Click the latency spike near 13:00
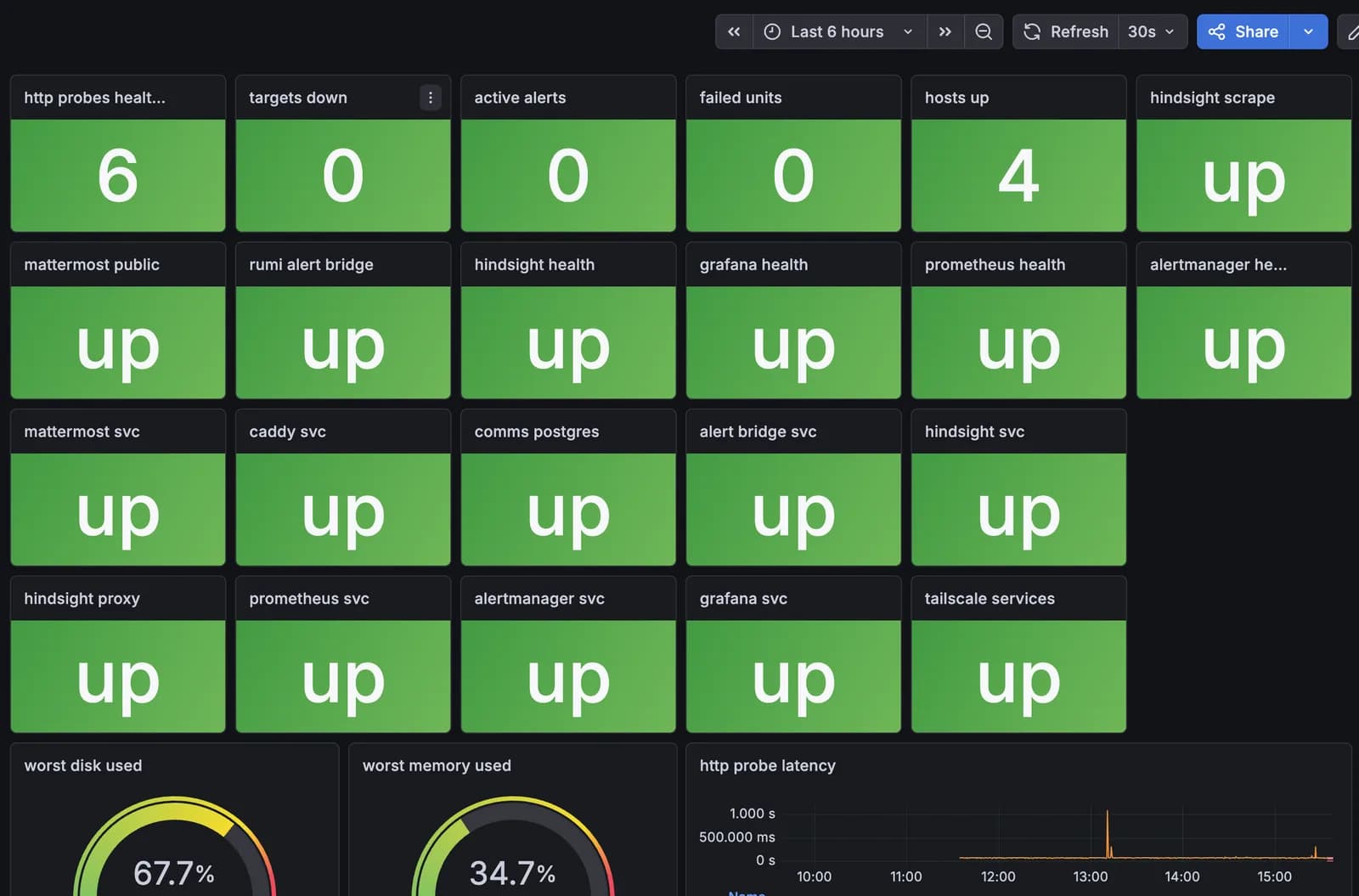 tap(1108, 834)
